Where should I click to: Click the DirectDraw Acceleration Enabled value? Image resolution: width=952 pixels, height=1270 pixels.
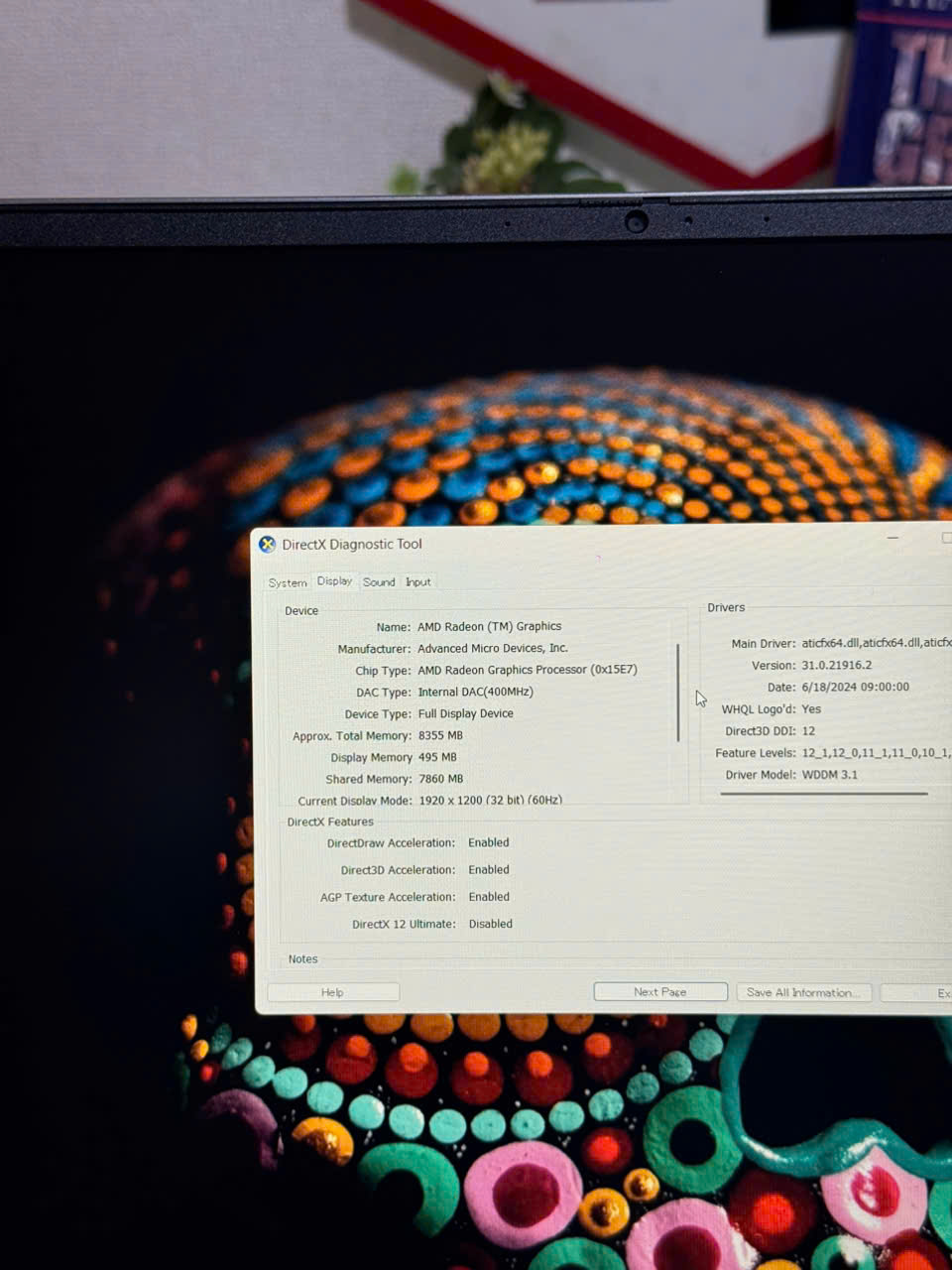(489, 842)
